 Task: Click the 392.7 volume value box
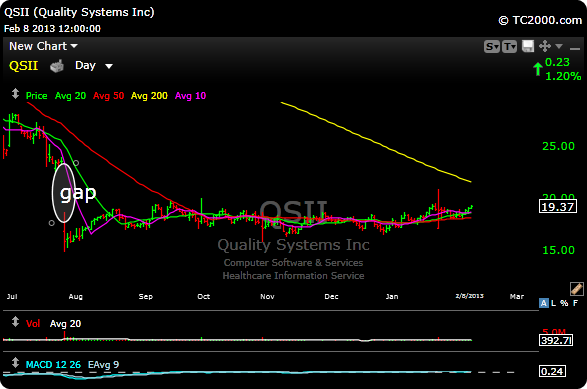(556, 340)
